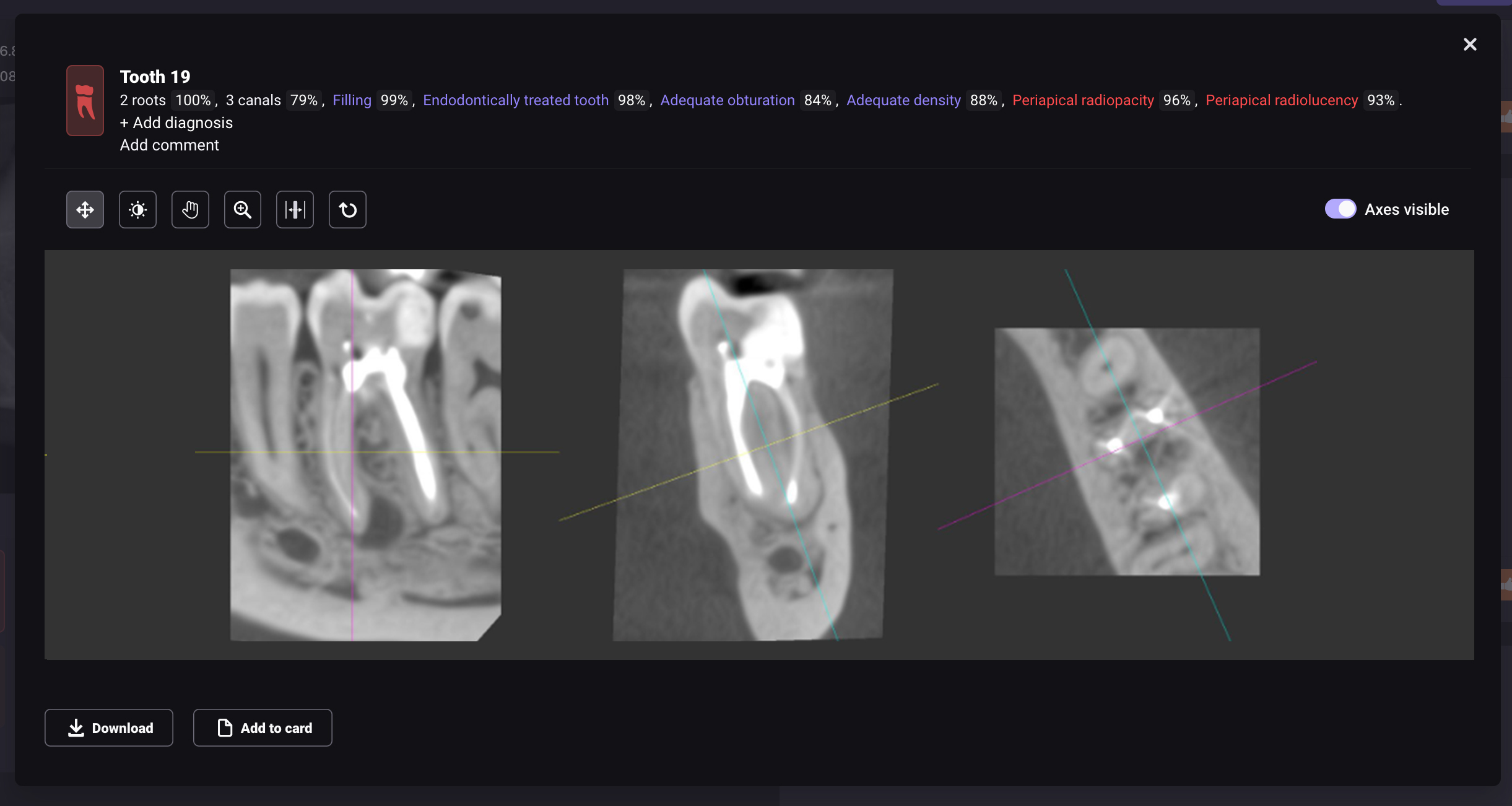Screen dimensions: 1512x806
Task: Click Add comment text
Action: click(x=169, y=145)
